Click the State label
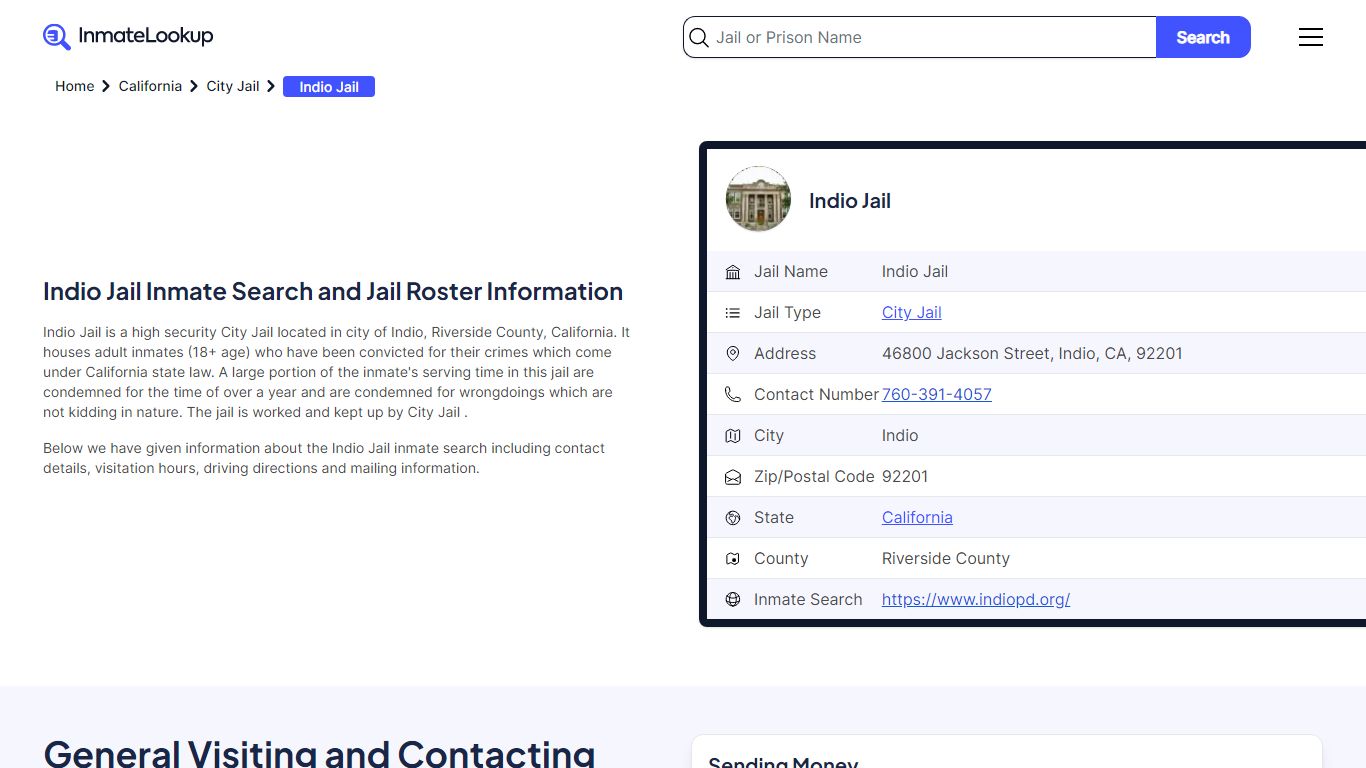Viewport: 1366px width, 768px height. 774,518
